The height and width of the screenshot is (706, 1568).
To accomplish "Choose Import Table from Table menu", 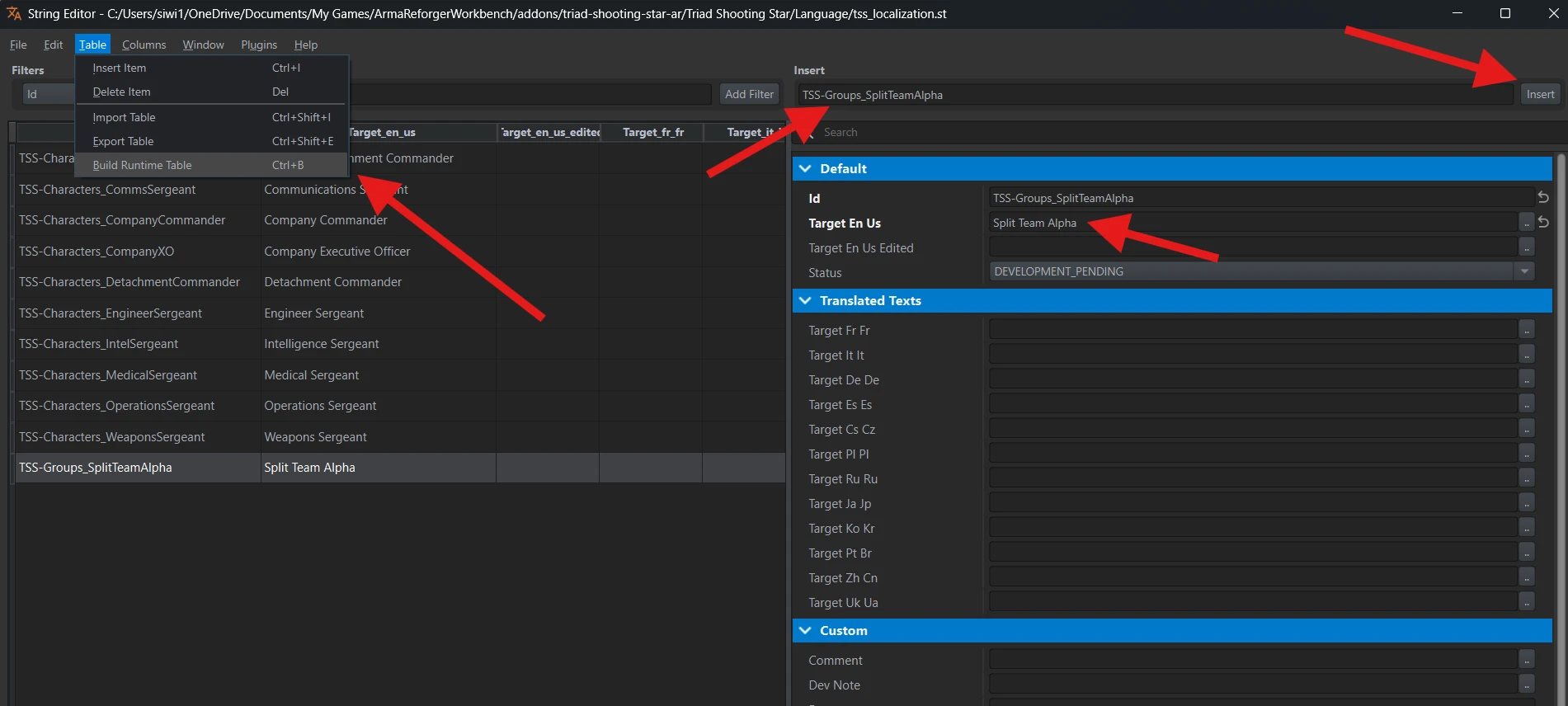I will coord(212,117).
